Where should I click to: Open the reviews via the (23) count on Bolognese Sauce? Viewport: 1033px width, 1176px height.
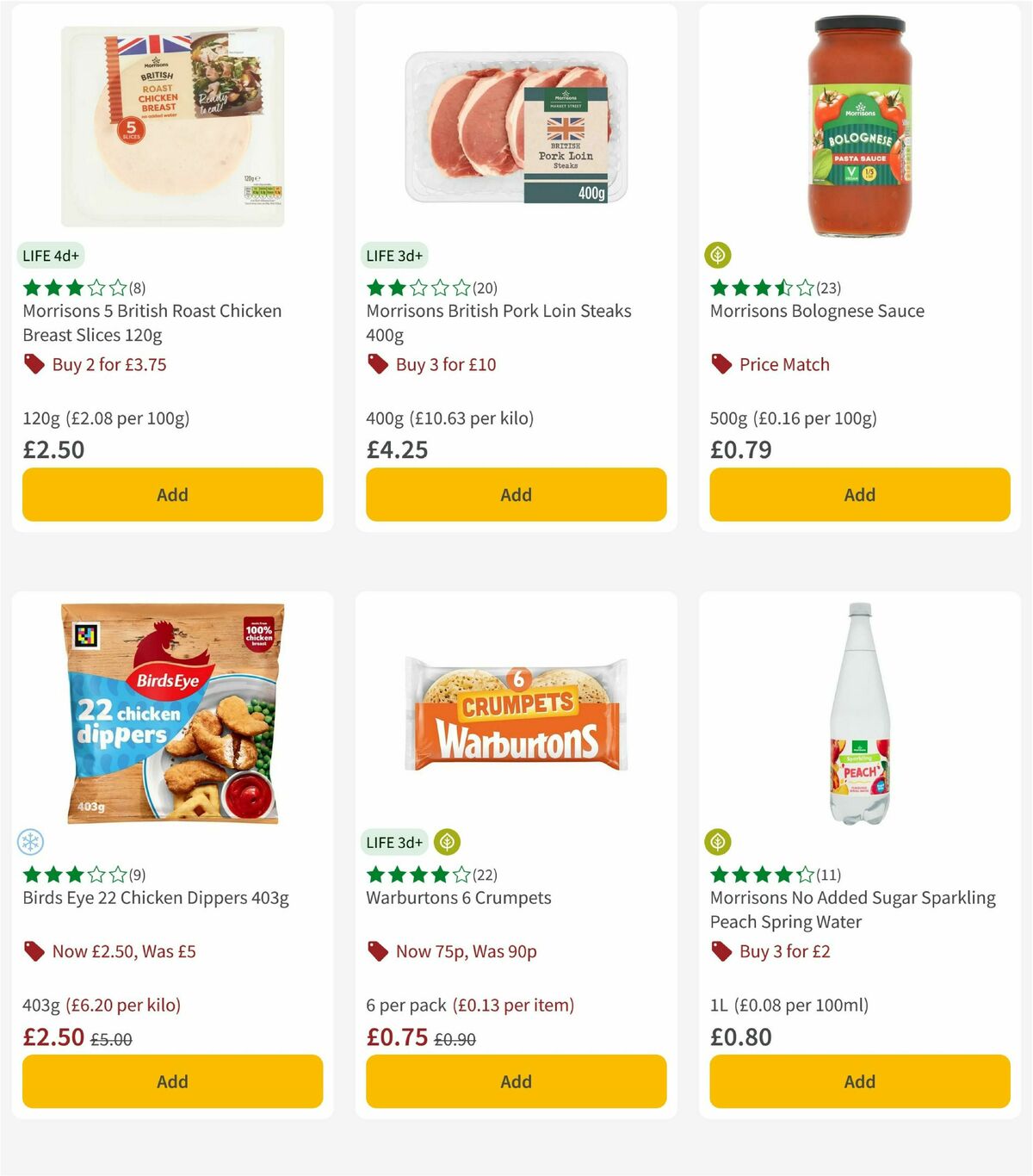pos(829,288)
